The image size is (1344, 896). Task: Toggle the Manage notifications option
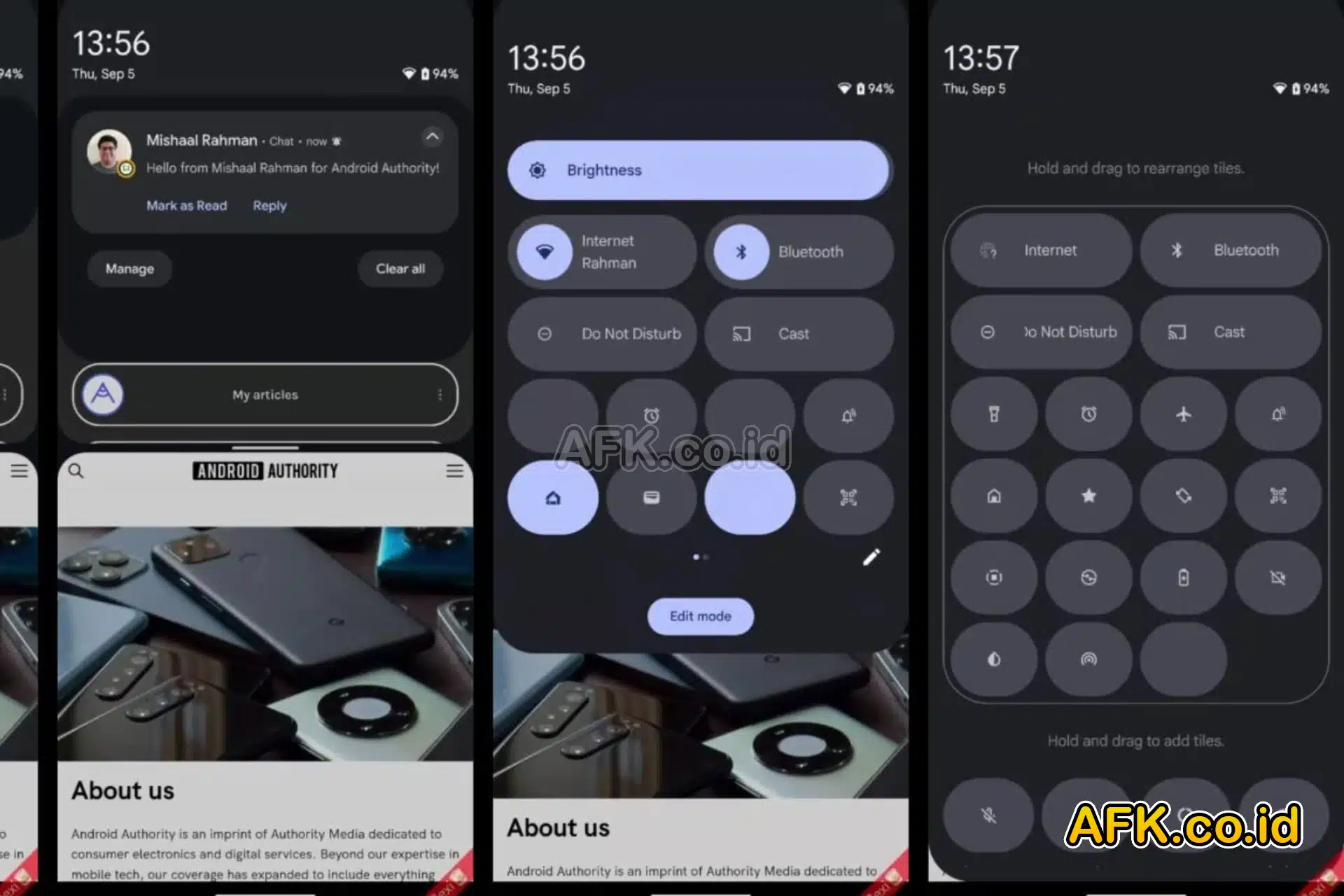(x=129, y=268)
